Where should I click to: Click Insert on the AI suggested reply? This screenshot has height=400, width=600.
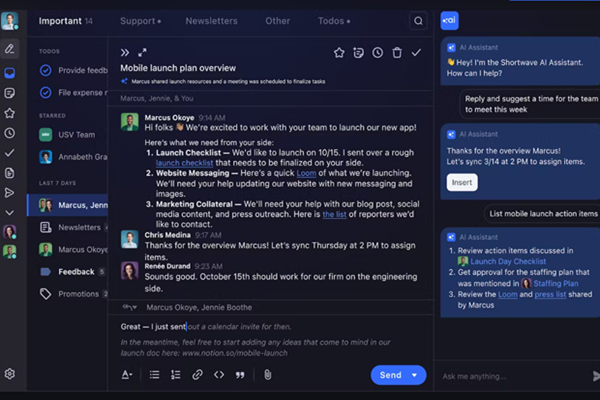(462, 183)
